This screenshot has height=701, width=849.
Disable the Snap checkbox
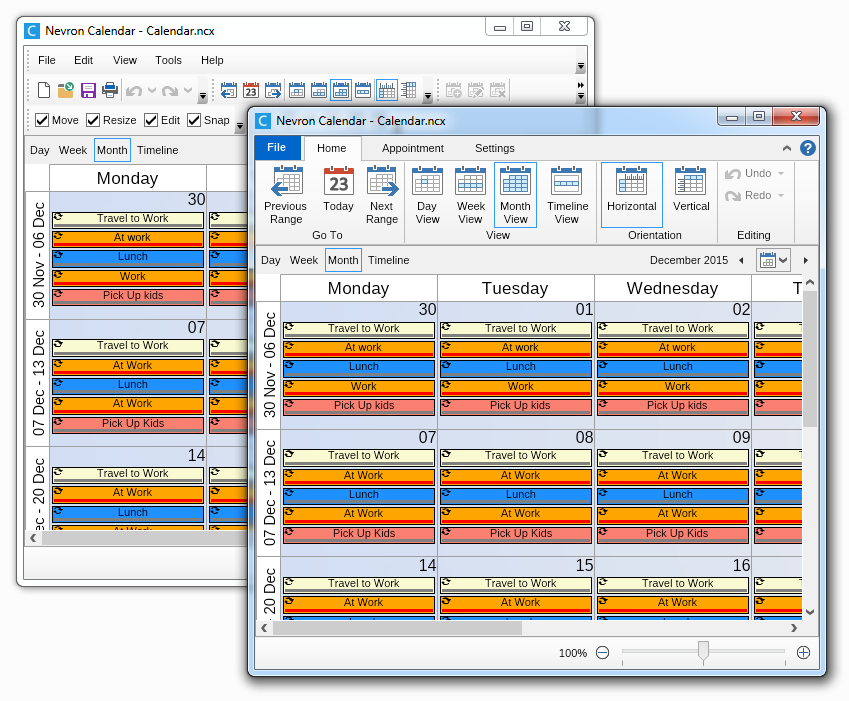pos(194,120)
